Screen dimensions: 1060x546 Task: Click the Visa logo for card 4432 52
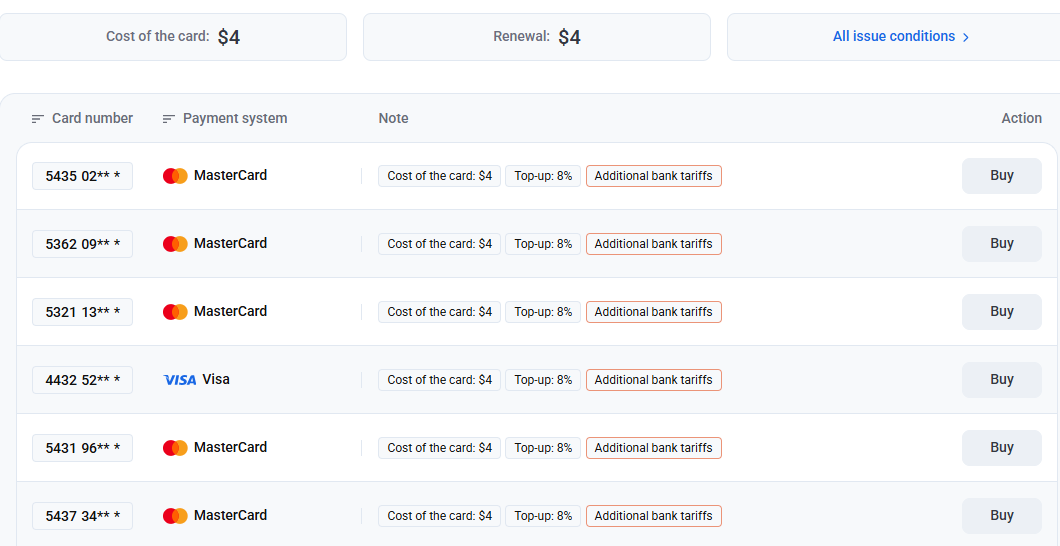[180, 380]
